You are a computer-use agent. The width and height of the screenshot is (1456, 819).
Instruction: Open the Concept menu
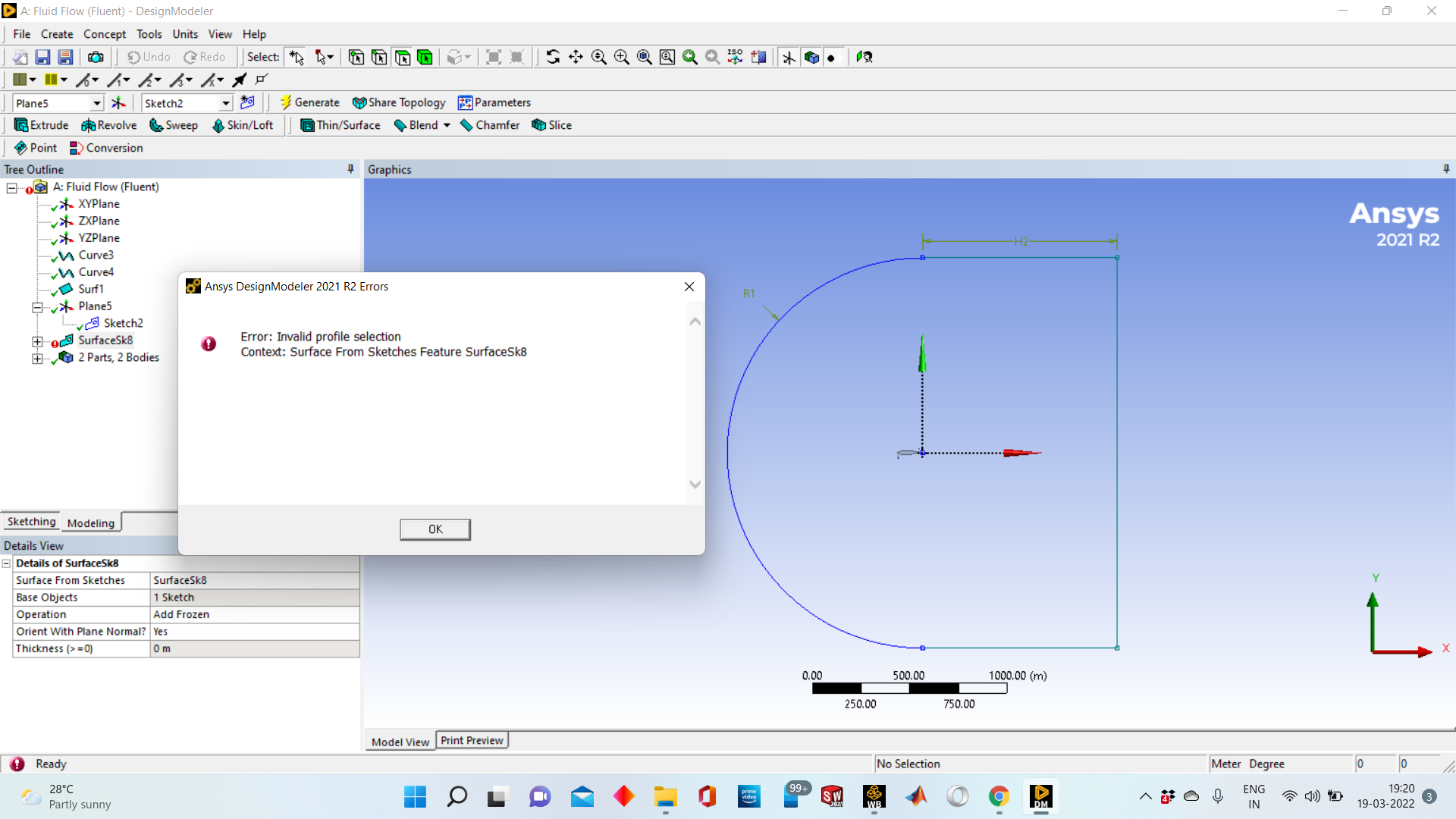105,34
